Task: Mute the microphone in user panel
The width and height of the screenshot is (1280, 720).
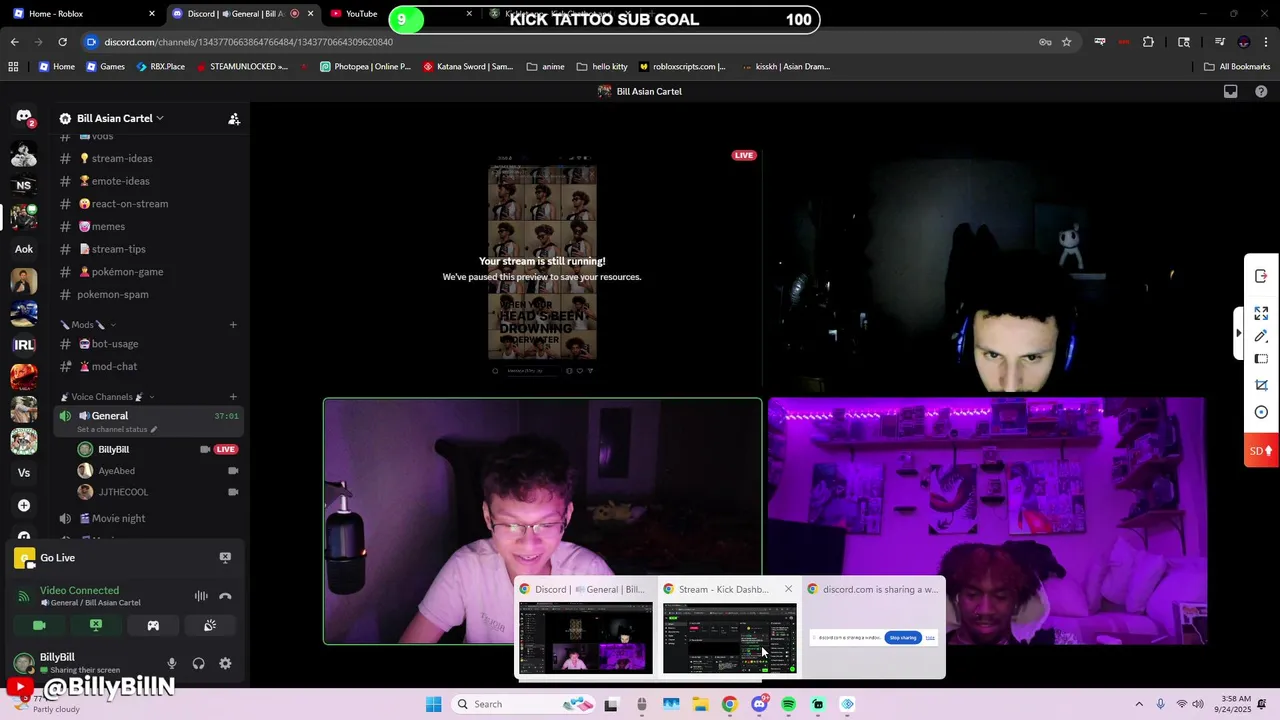Action: click(172, 663)
